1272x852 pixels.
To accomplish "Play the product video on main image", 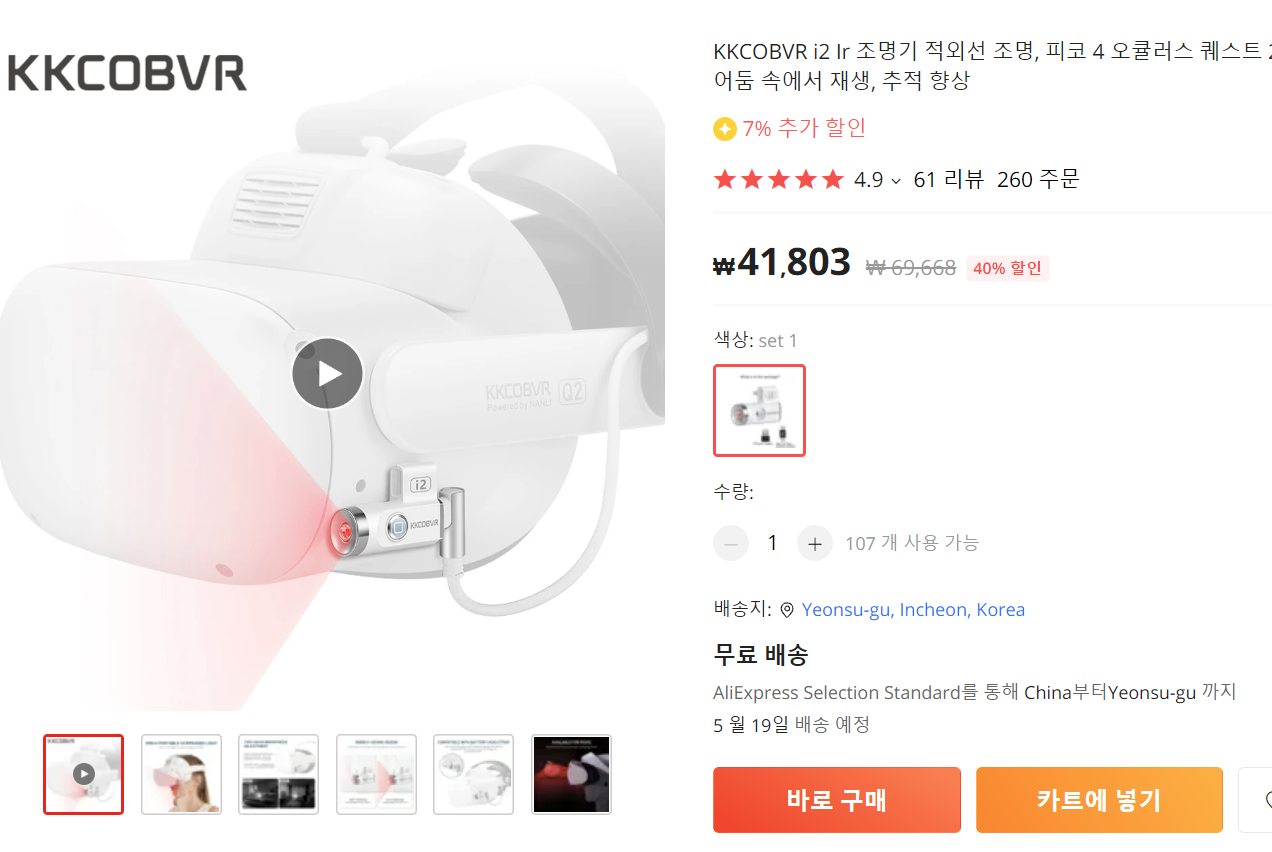I will 327,374.
